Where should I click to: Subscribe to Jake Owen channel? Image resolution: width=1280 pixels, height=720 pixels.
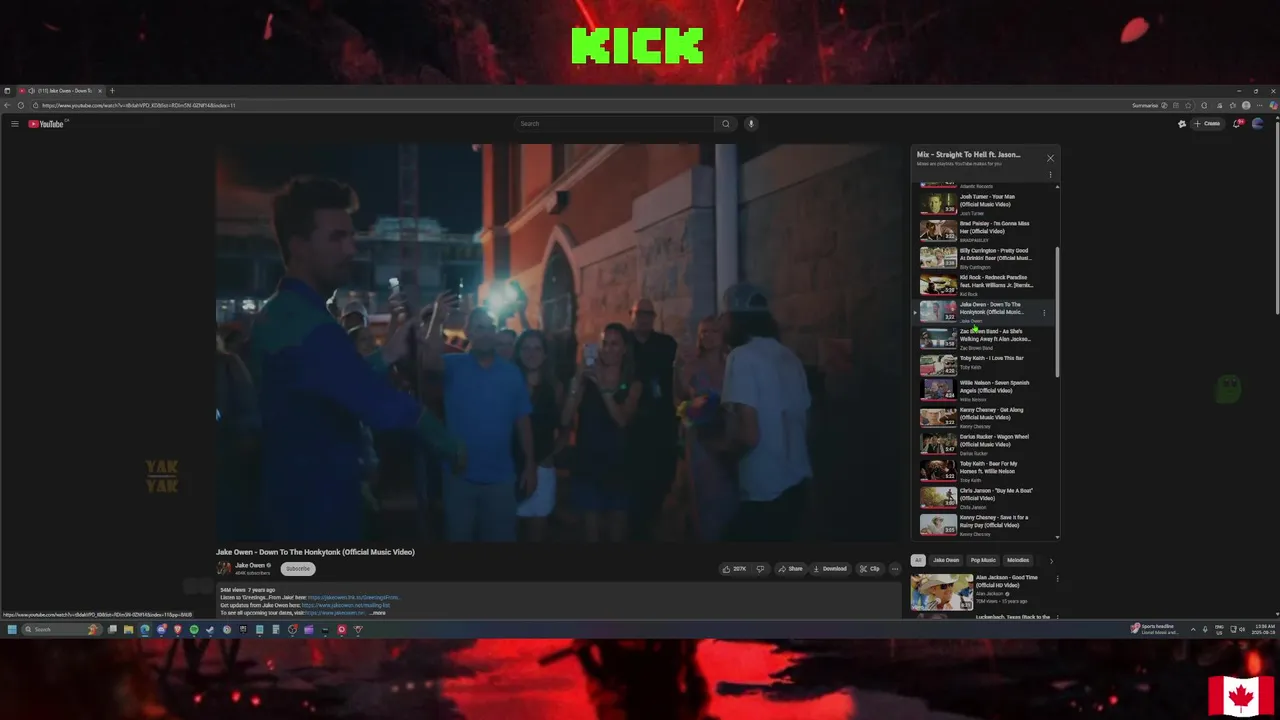tap(298, 569)
